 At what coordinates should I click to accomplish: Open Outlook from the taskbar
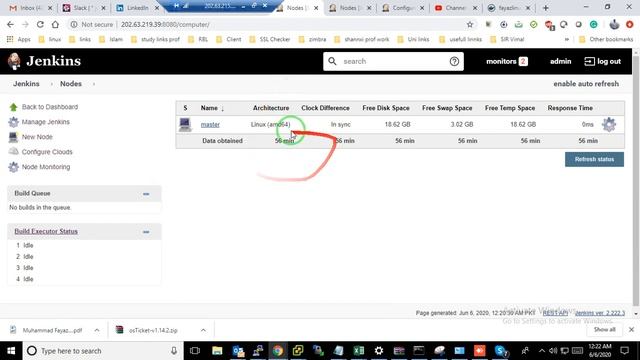(x=238, y=351)
